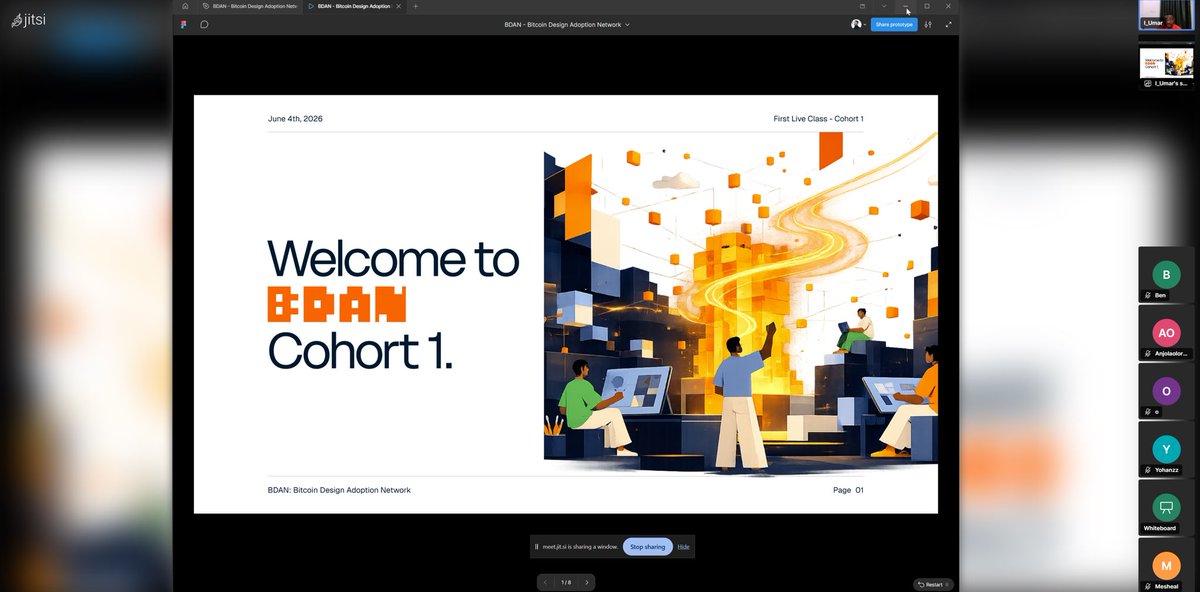The height and width of the screenshot is (592, 1200).
Task: Click the 1 / 8 page indicator
Action: [x=566, y=582]
